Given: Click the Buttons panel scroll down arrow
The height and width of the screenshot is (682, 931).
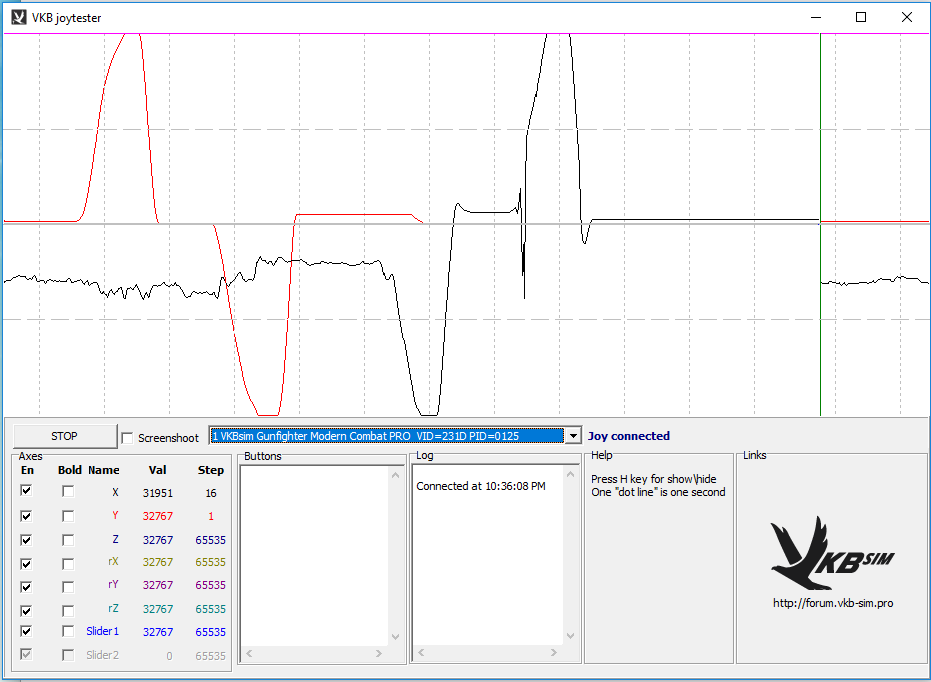Looking at the screenshot, I should coord(395,637).
